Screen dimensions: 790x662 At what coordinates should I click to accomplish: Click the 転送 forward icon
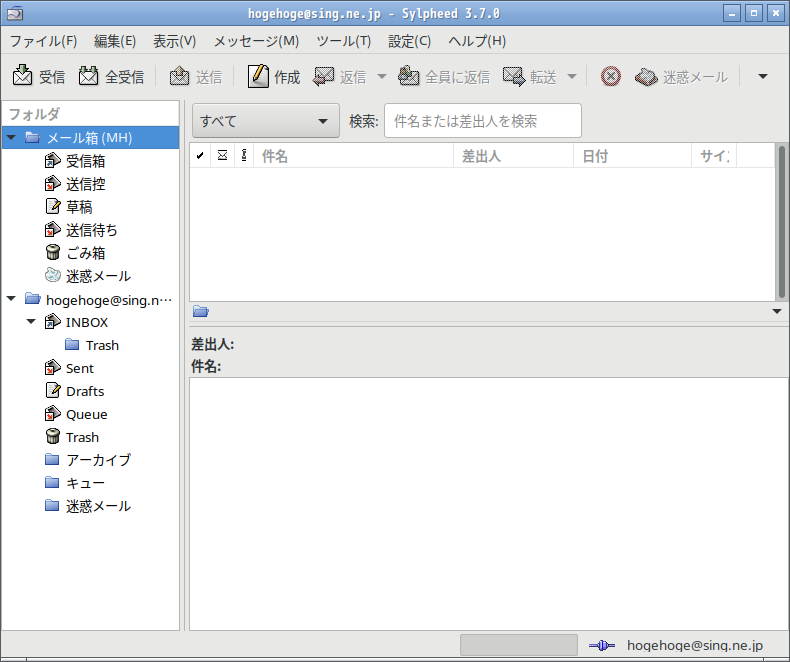514,77
